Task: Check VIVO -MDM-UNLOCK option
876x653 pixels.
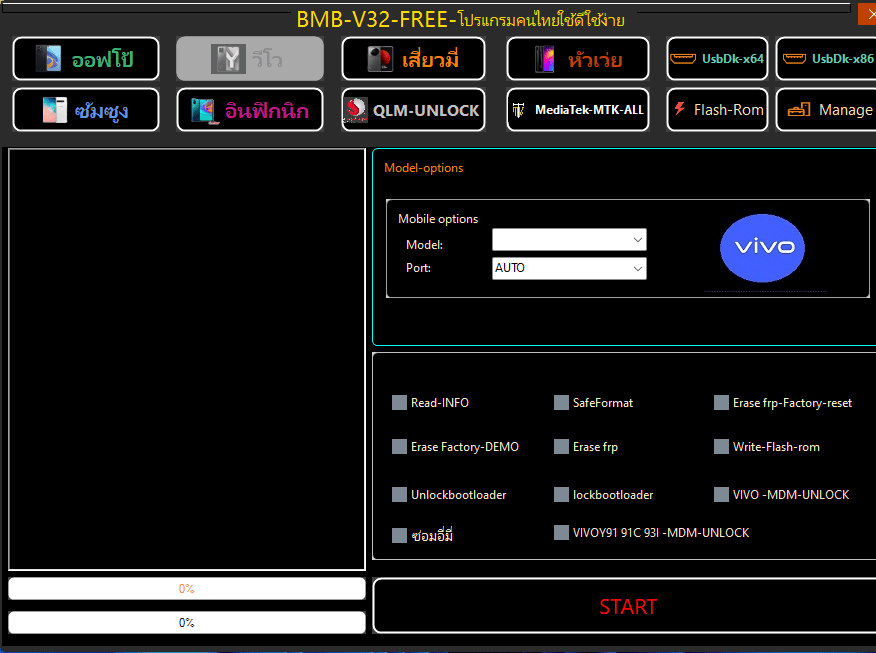Action: 721,494
